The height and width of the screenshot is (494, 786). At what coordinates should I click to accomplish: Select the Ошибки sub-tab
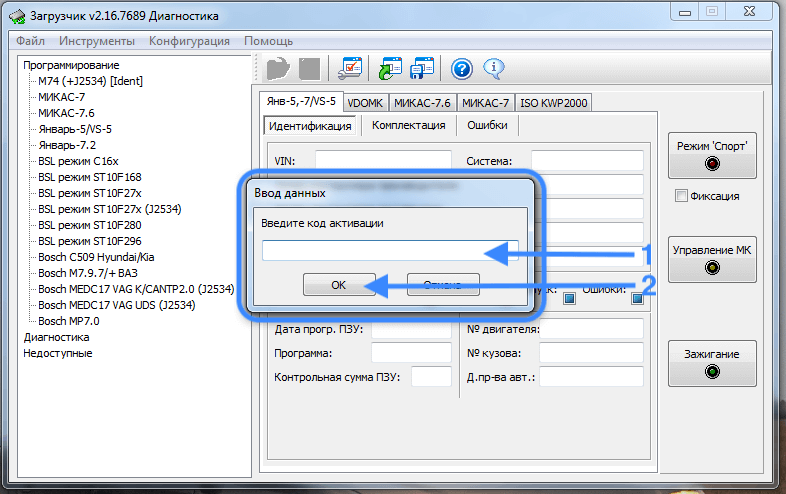(x=487, y=125)
